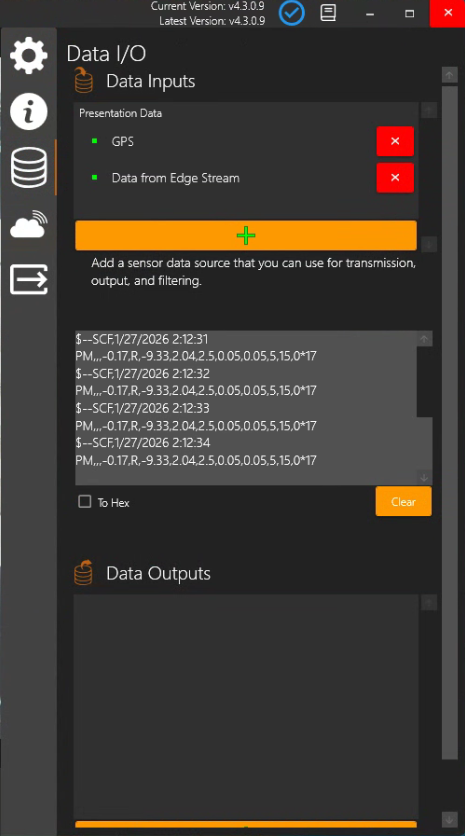Click the up arrow of the inputs list
This screenshot has height=836, width=465.
tap(429, 110)
